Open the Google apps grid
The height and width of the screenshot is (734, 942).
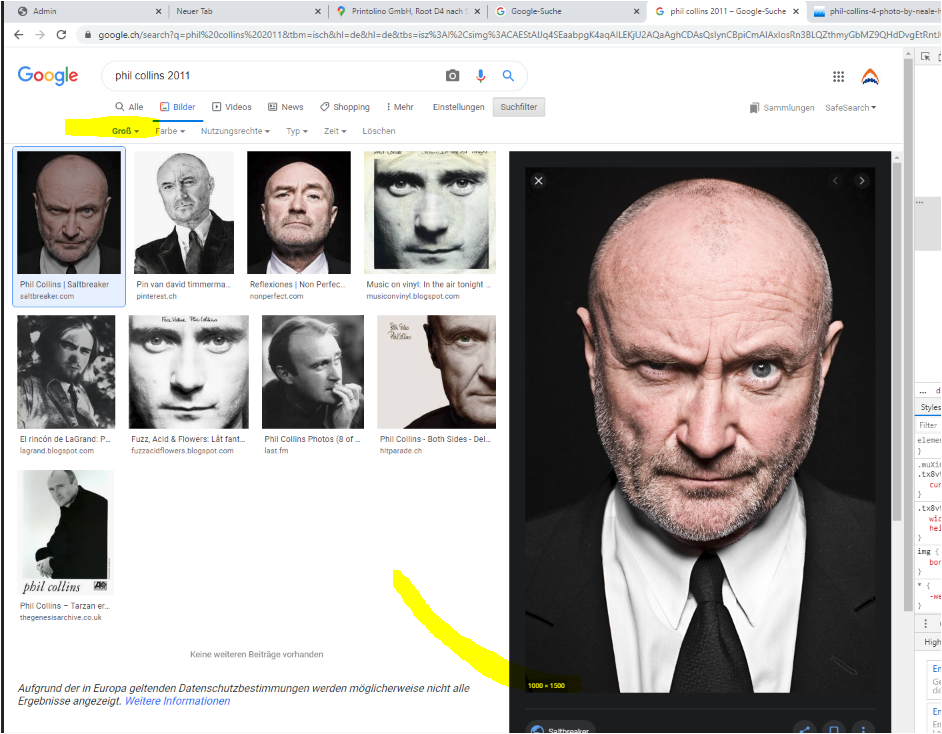(838, 77)
